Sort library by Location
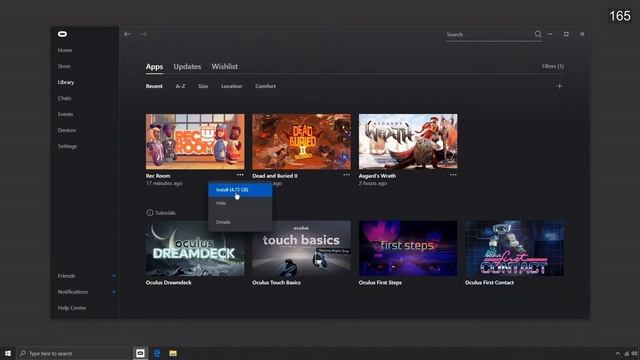The width and height of the screenshot is (640, 360). 231,86
